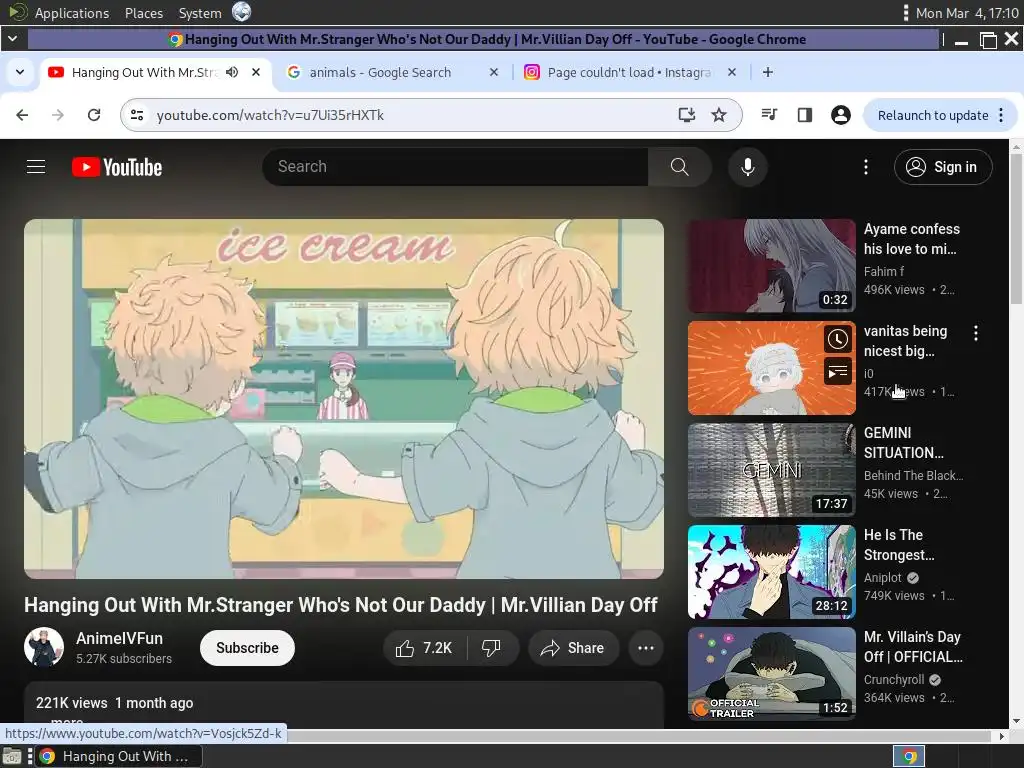Click the Share button

coord(573,648)
